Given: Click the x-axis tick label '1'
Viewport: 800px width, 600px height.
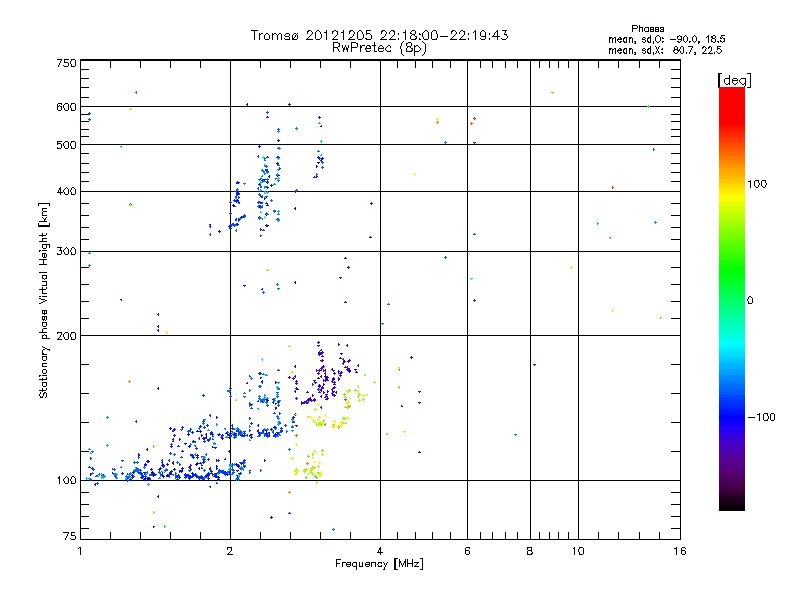Looking at the screenshot, I should [80, 551].
